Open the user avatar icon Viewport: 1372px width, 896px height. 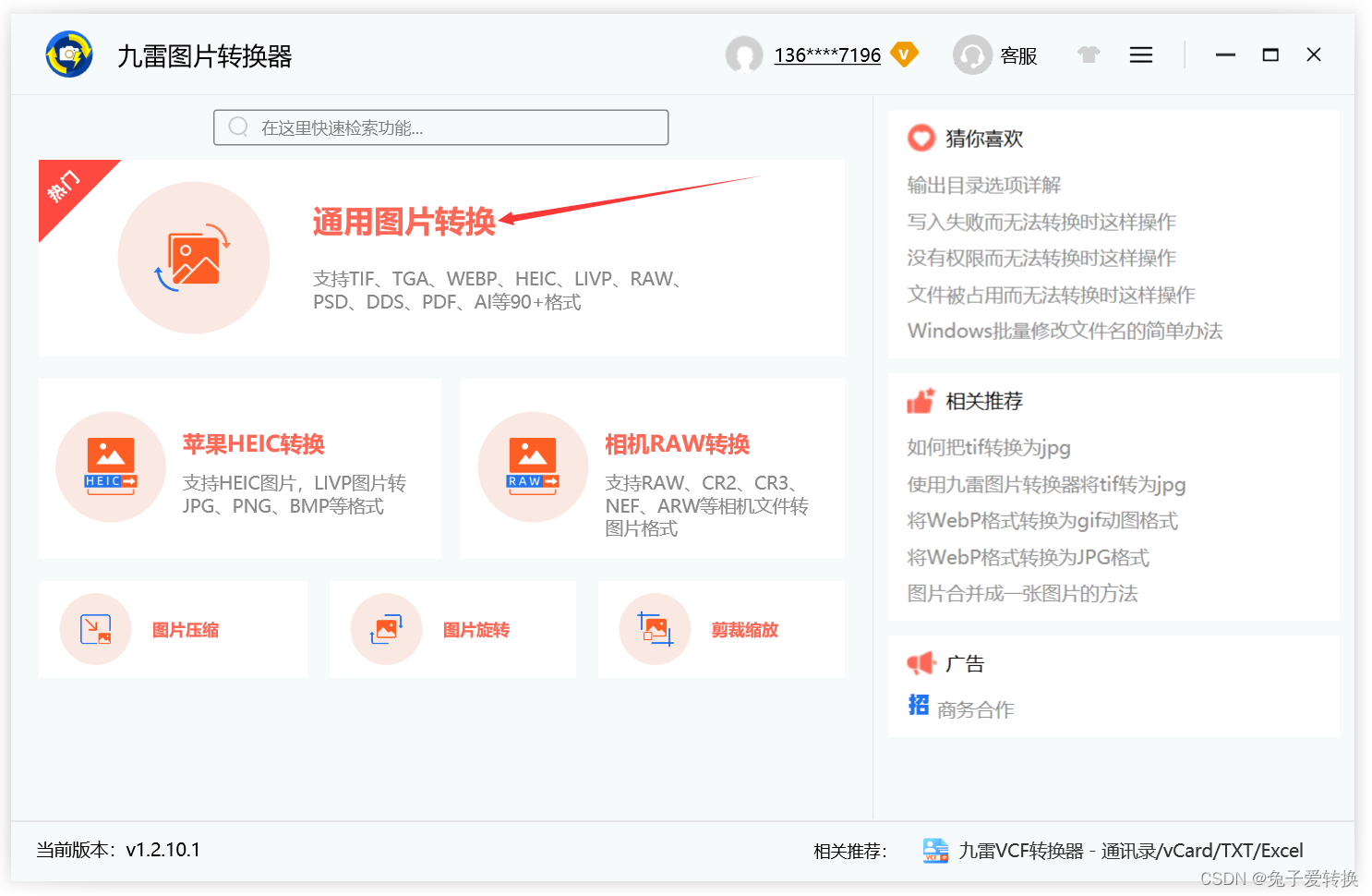pyautogui.click(x=744, y=55)
